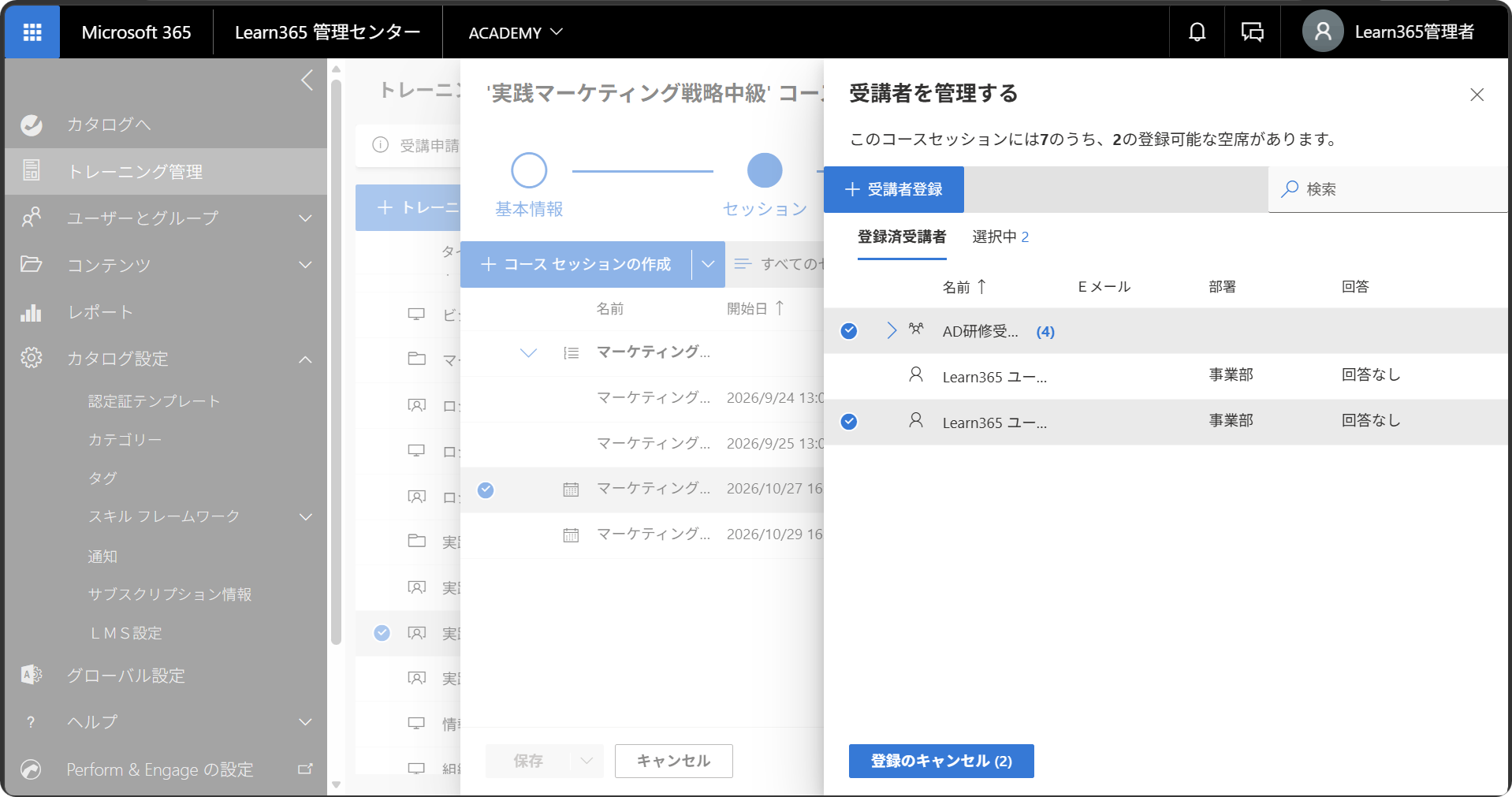Open the notifications bell
1512x797 pixels.
click(1197, 32)
